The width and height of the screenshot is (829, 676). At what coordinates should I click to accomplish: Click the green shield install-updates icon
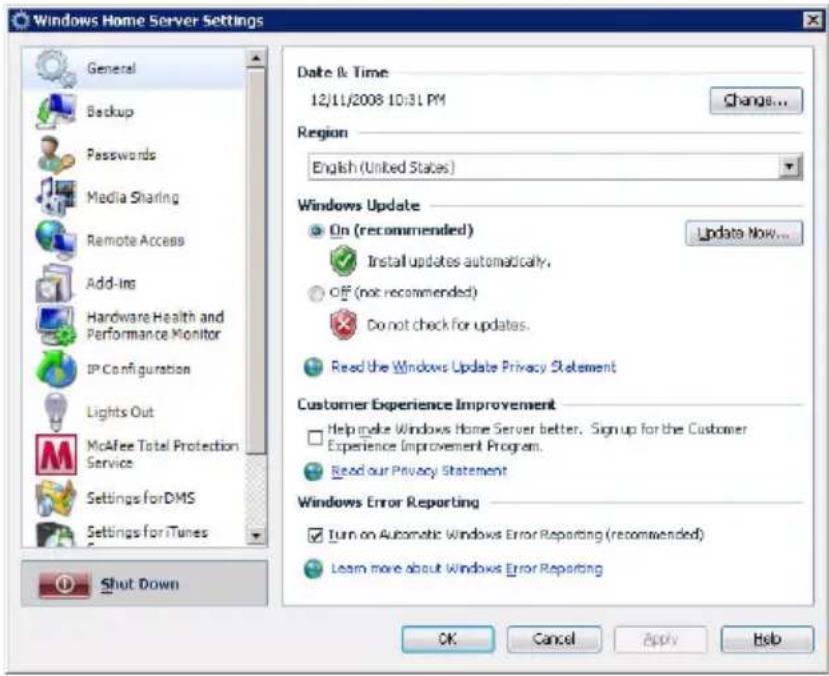(344, 261)
